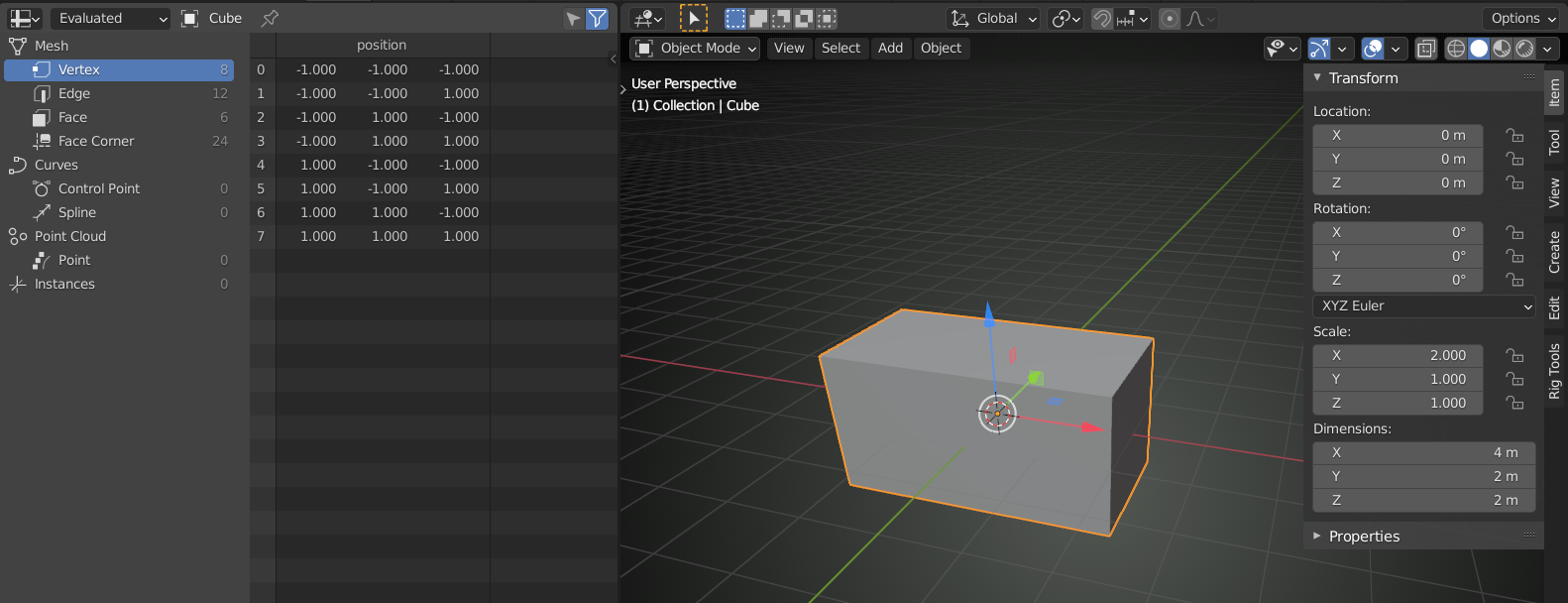Open the 3D viewport editor type menu
Image resolution: width=1568 pixels, height=603 pixels.
click(647, 19)
